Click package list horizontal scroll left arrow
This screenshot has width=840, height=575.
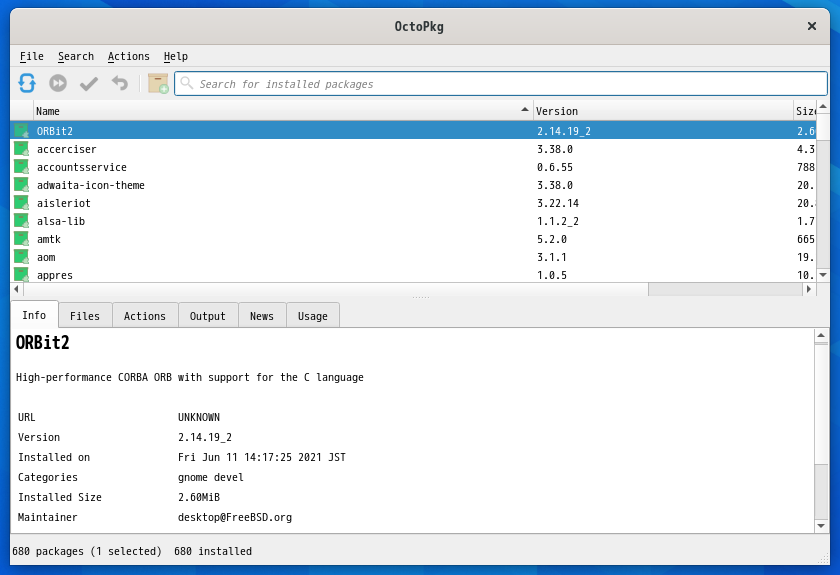[17, 289]
